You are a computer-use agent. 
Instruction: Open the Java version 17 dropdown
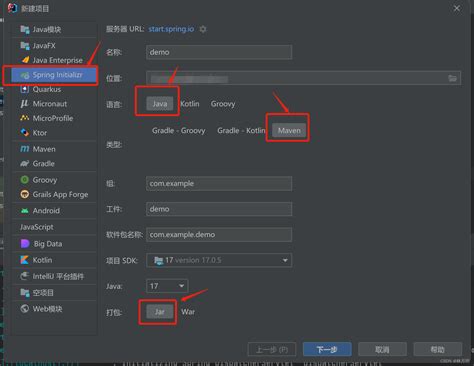point(167,286)
